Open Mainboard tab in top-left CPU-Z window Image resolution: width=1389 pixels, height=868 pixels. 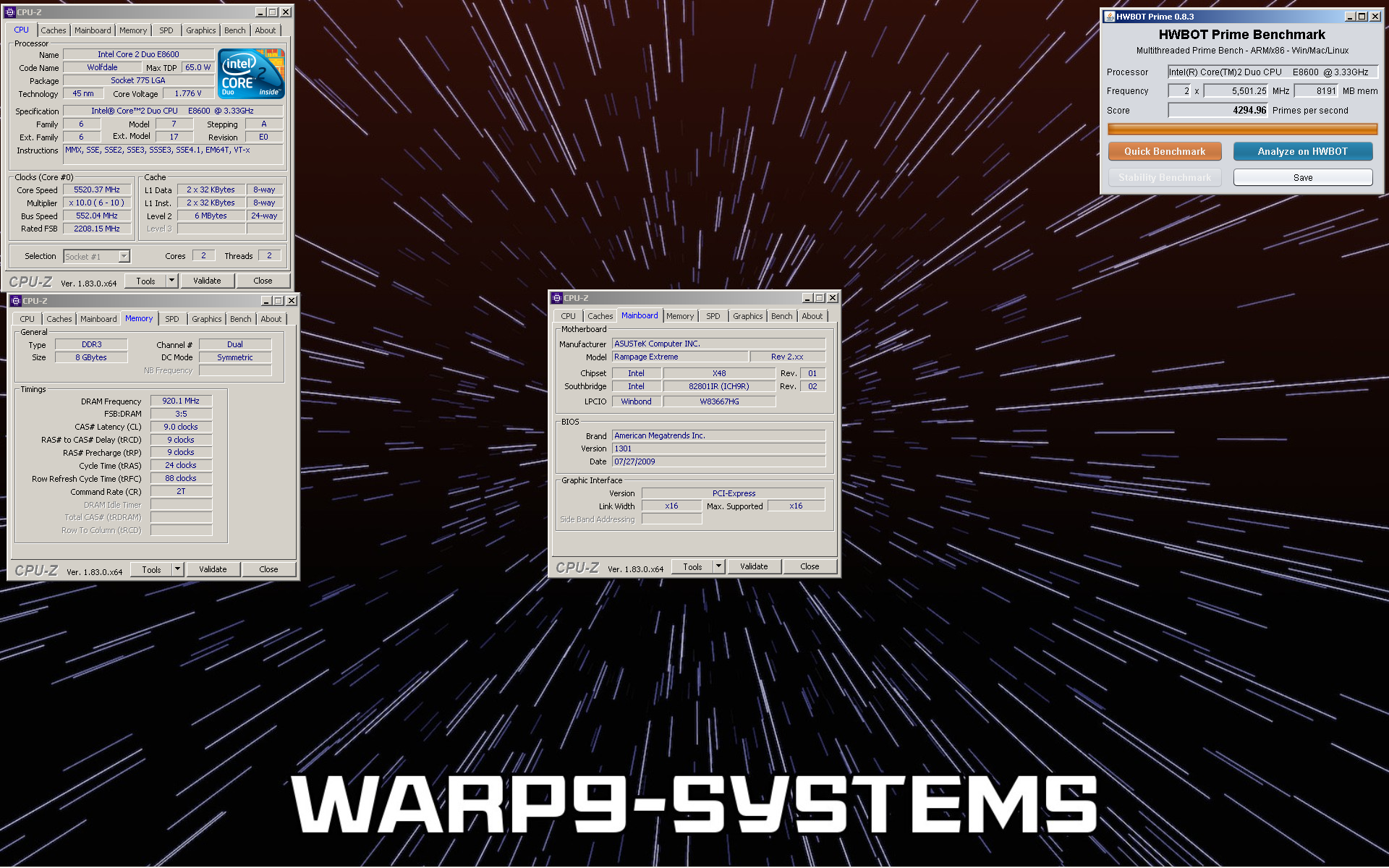pyautogui.click(x=93, y=30)
